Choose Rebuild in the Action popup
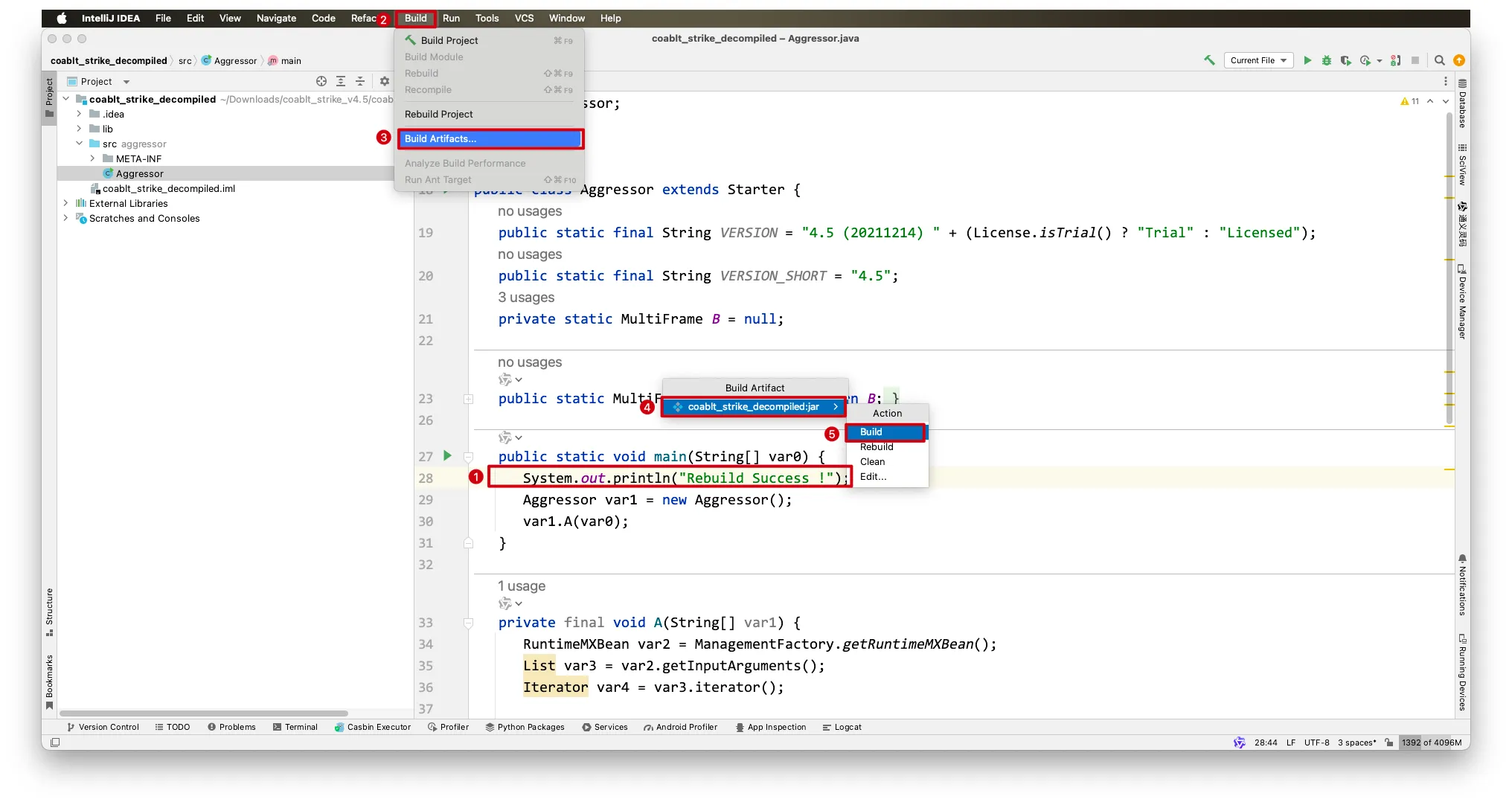The width and height of the screenshot is (1512, 805). 877,446
